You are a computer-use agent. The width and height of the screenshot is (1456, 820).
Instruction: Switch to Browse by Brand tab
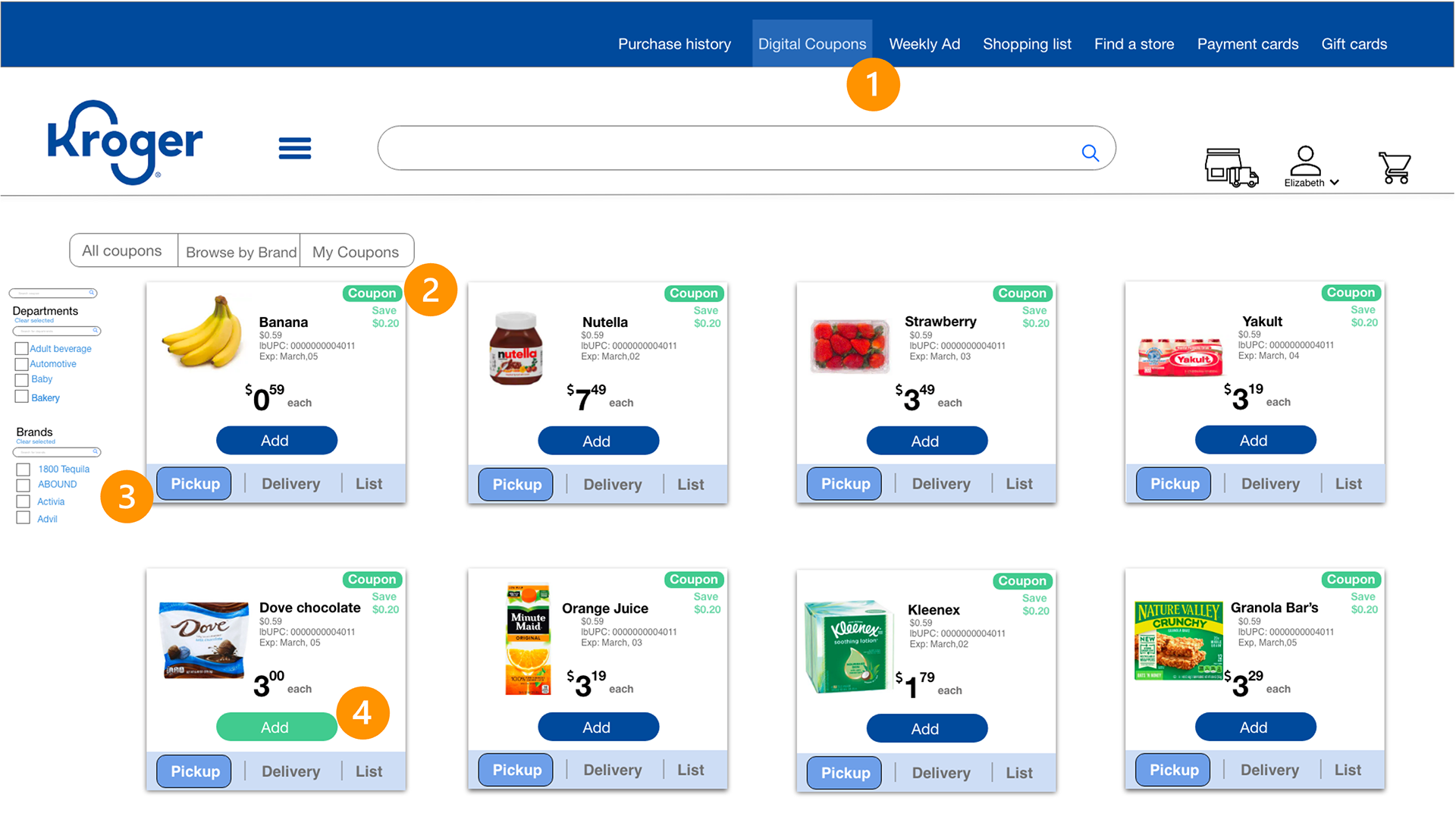click(x=240, y=251)
